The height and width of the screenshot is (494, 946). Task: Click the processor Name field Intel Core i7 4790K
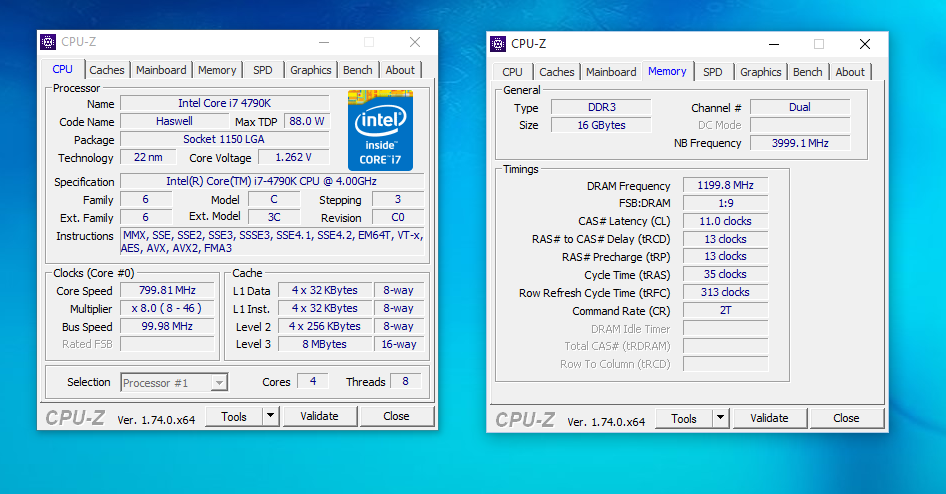[x=224, y=103]
